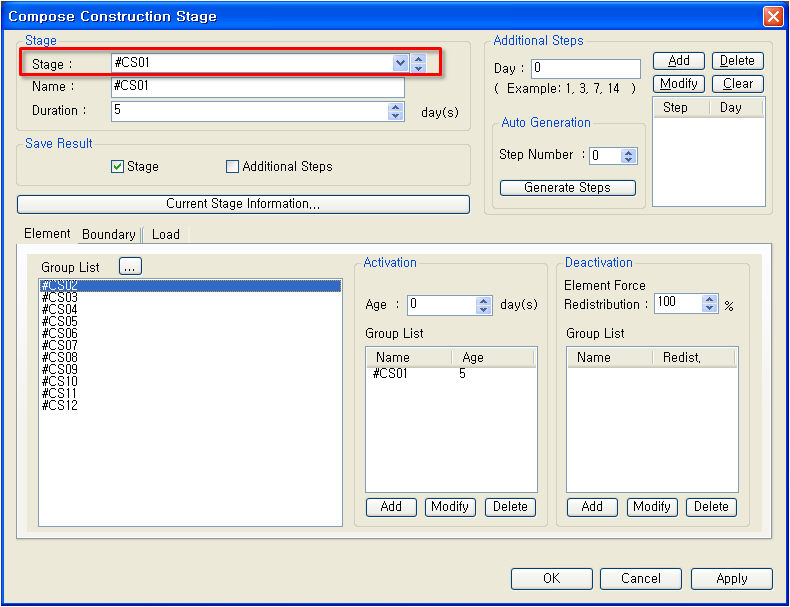Open the Stage dropdown list
790x607 pixels.
[400, 63]
